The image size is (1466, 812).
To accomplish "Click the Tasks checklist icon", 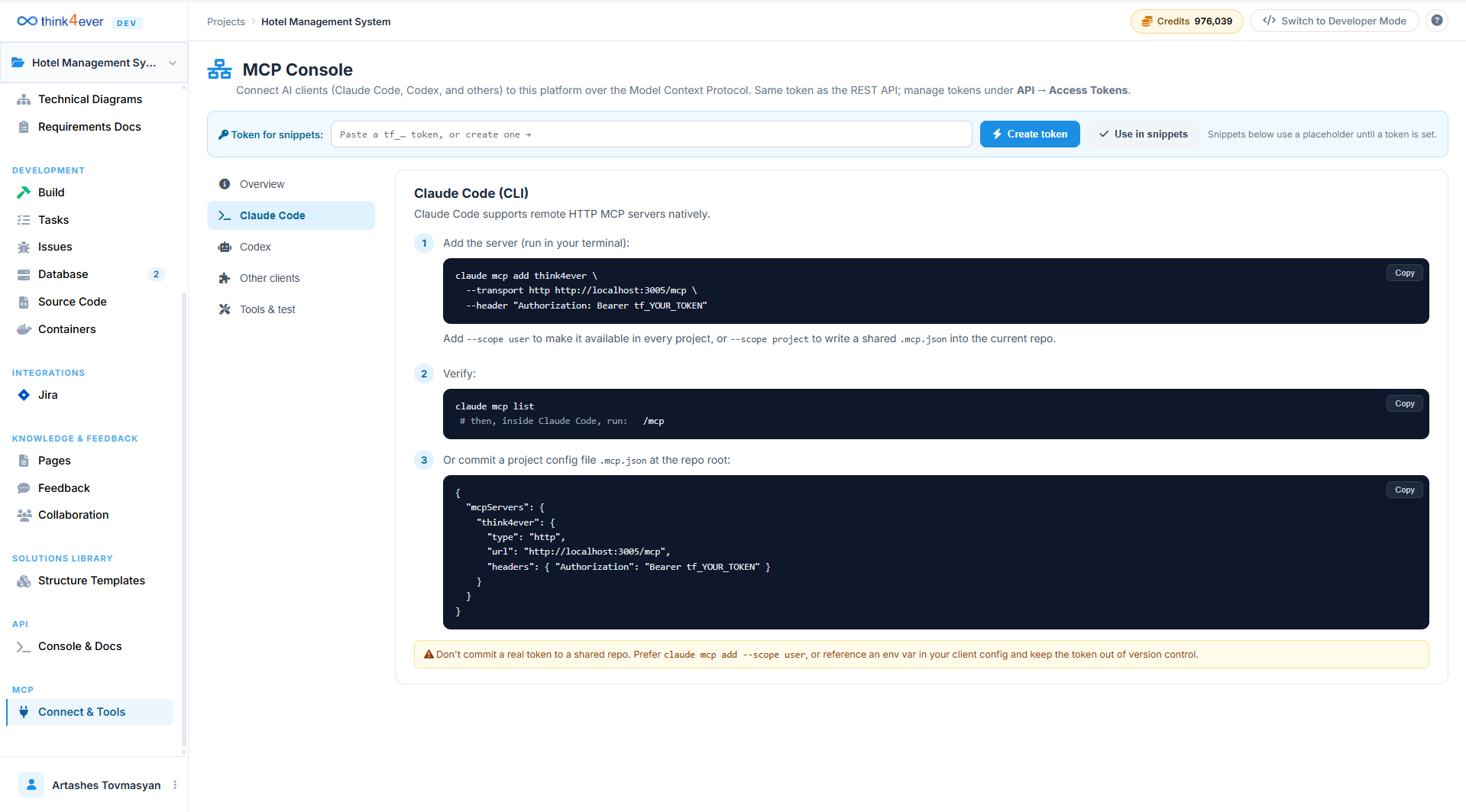I will coord(24,220).
